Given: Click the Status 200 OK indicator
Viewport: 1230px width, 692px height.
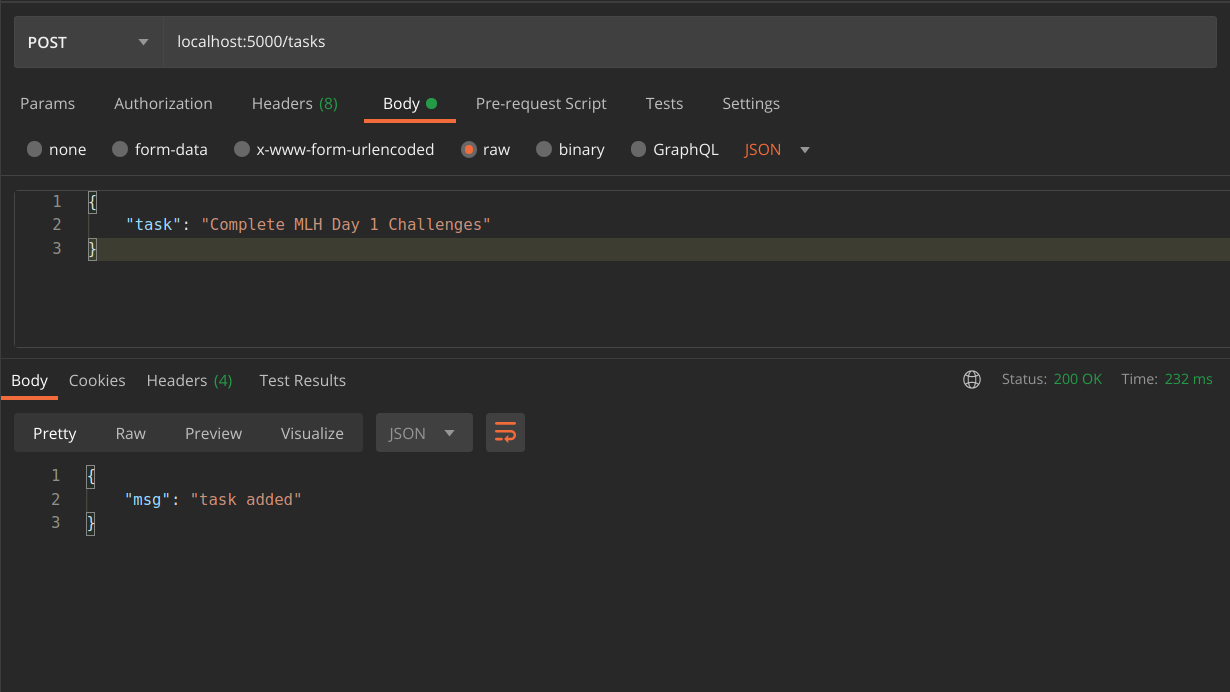Looking at the screenshot, I should point(1051,380).
